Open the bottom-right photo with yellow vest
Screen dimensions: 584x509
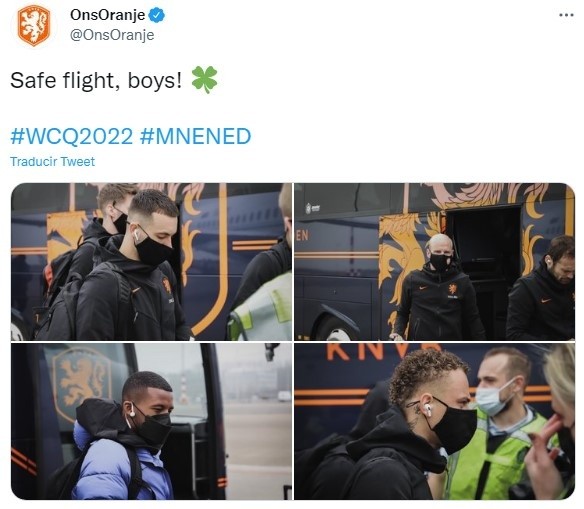pyautogui.click(x=434, y=421)
